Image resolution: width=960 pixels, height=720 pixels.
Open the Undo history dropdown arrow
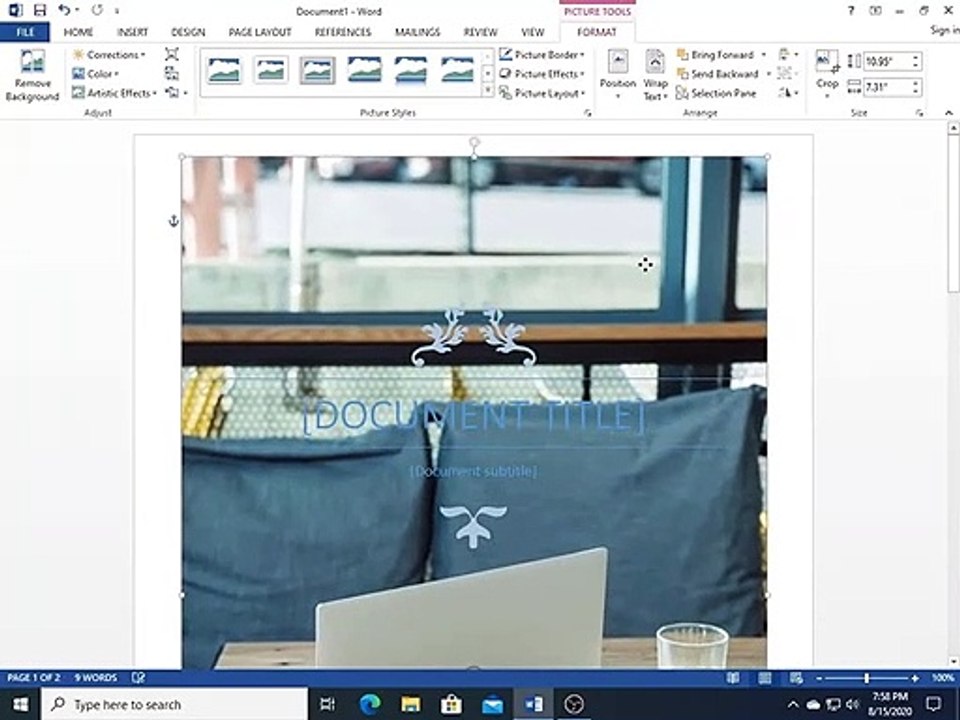coord(77,10)
